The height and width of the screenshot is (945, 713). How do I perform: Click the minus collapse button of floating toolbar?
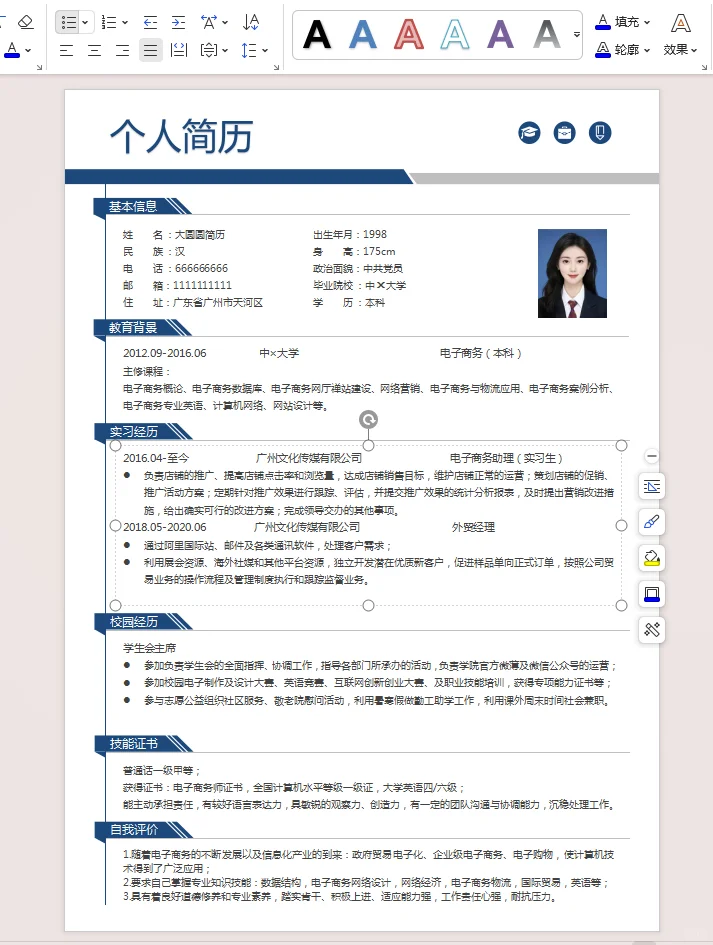click(x=652, y=456)
